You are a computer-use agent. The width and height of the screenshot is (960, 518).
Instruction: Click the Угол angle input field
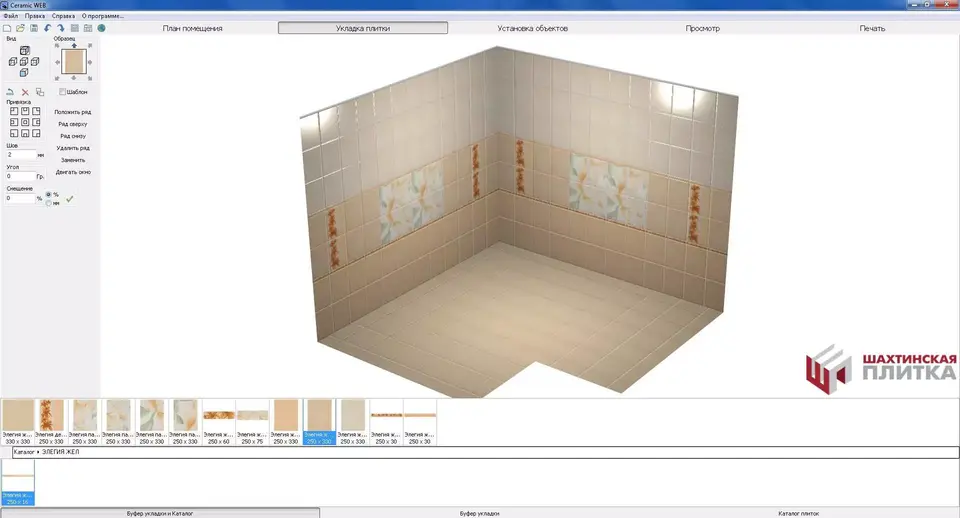pyautogui.click(x=21, y=176)
